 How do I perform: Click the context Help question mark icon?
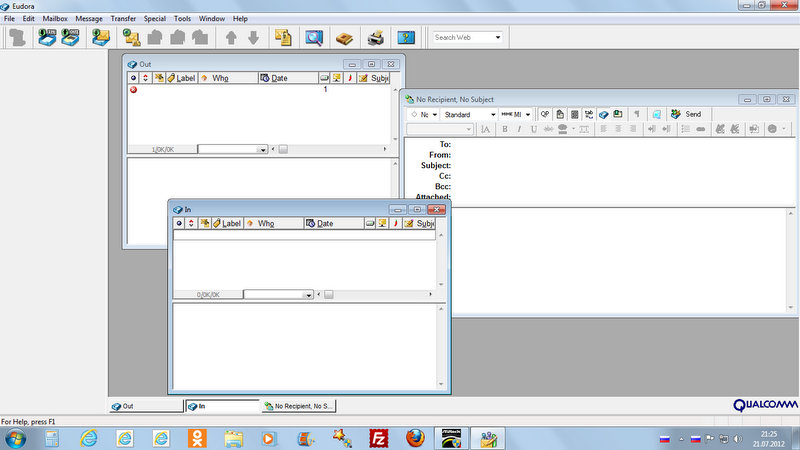406,37
